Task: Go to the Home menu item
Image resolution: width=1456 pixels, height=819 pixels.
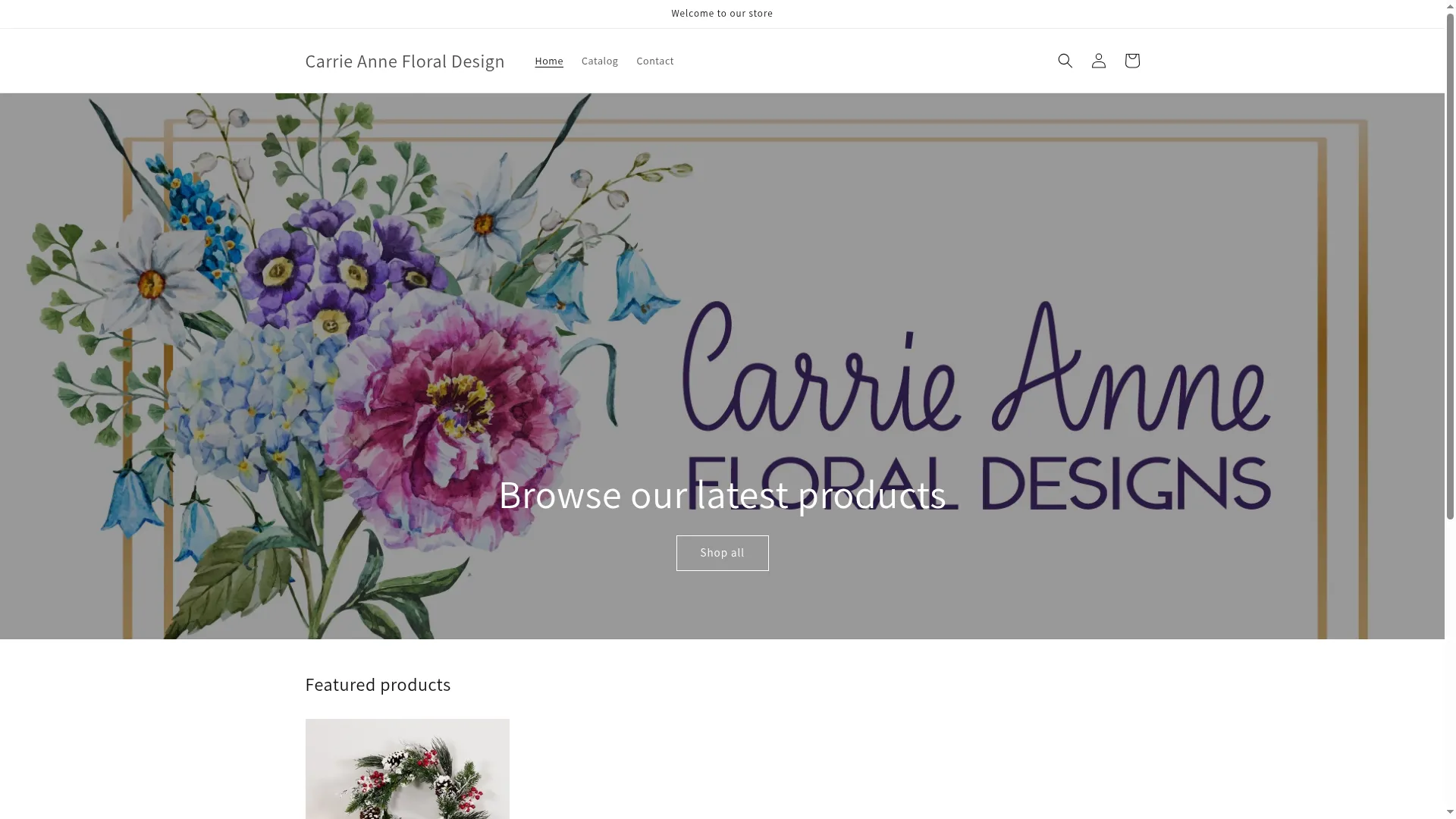Action: (548, 61)
